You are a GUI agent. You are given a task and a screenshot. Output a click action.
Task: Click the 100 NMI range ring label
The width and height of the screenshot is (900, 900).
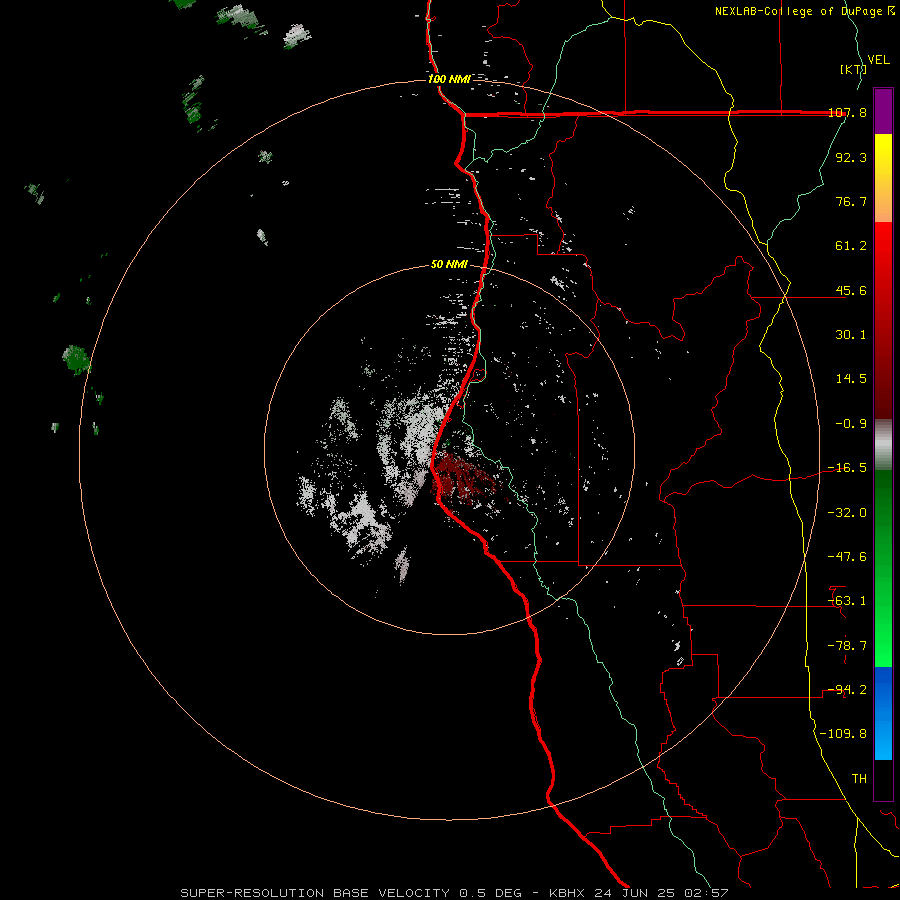449,79
